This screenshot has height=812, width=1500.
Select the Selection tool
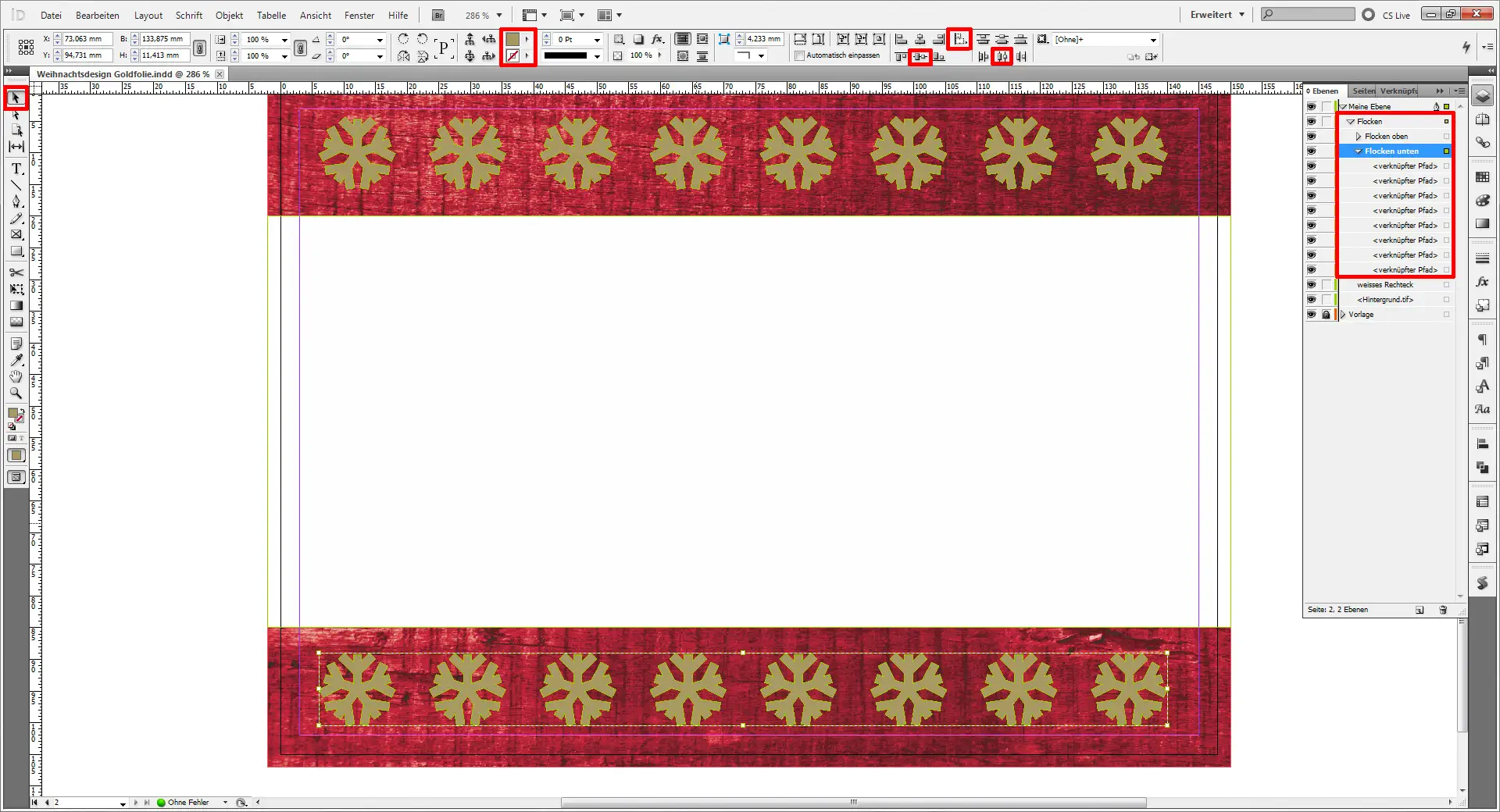15,98
